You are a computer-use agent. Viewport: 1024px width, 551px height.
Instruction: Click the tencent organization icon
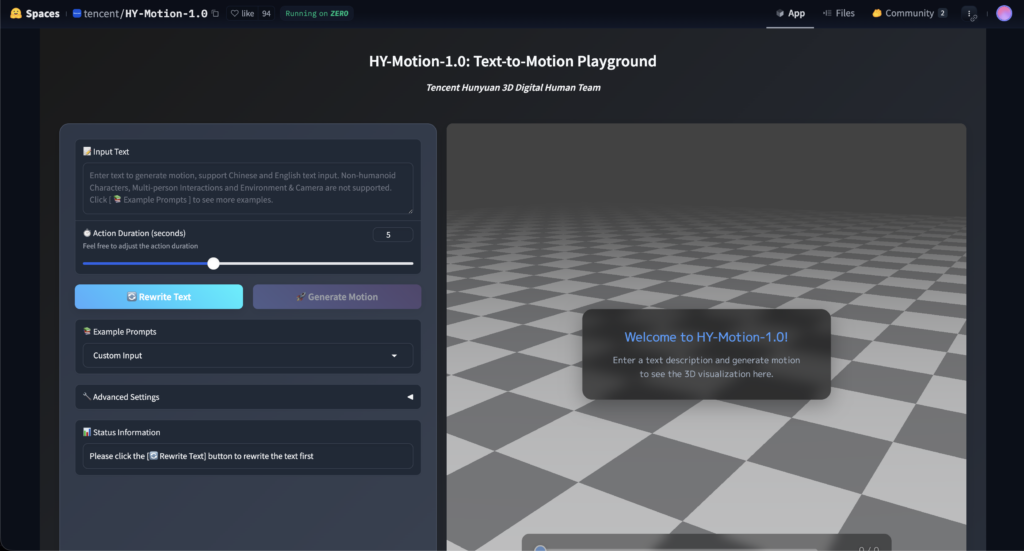78,14
